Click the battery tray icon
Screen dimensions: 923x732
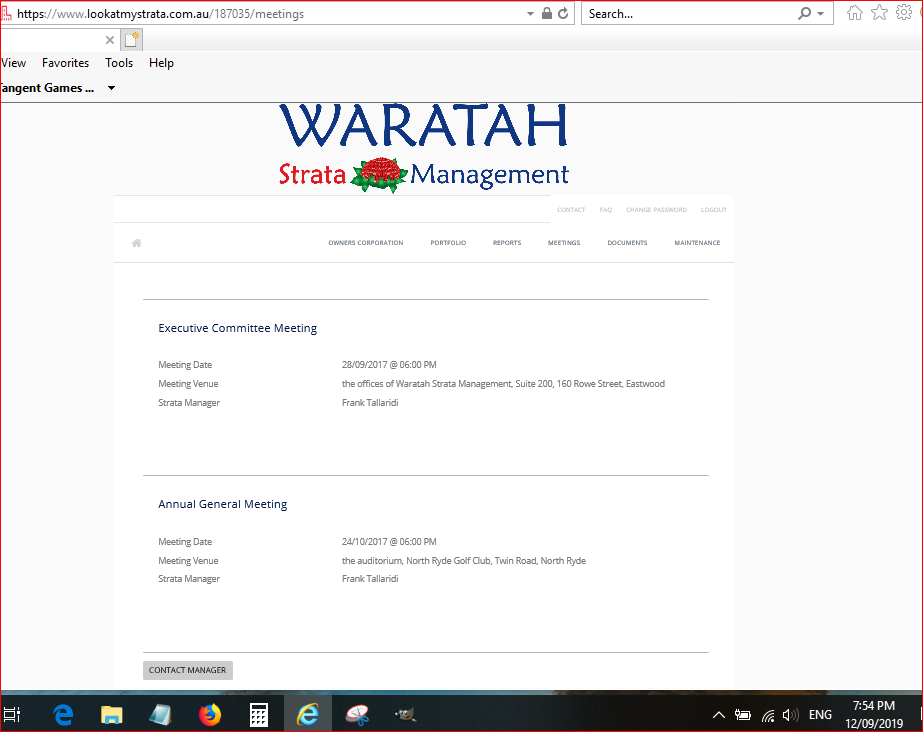[743, 715]
